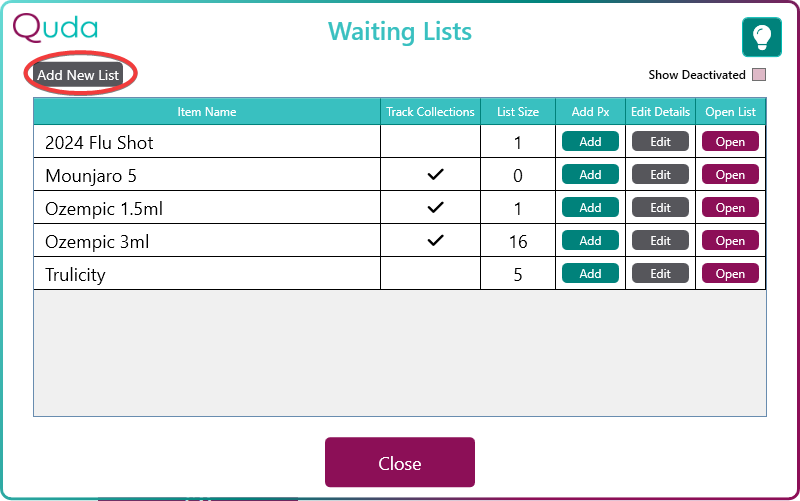
Task: Click Mounjaro 5 track collections checkmark
Action: (x=435, y=174)
